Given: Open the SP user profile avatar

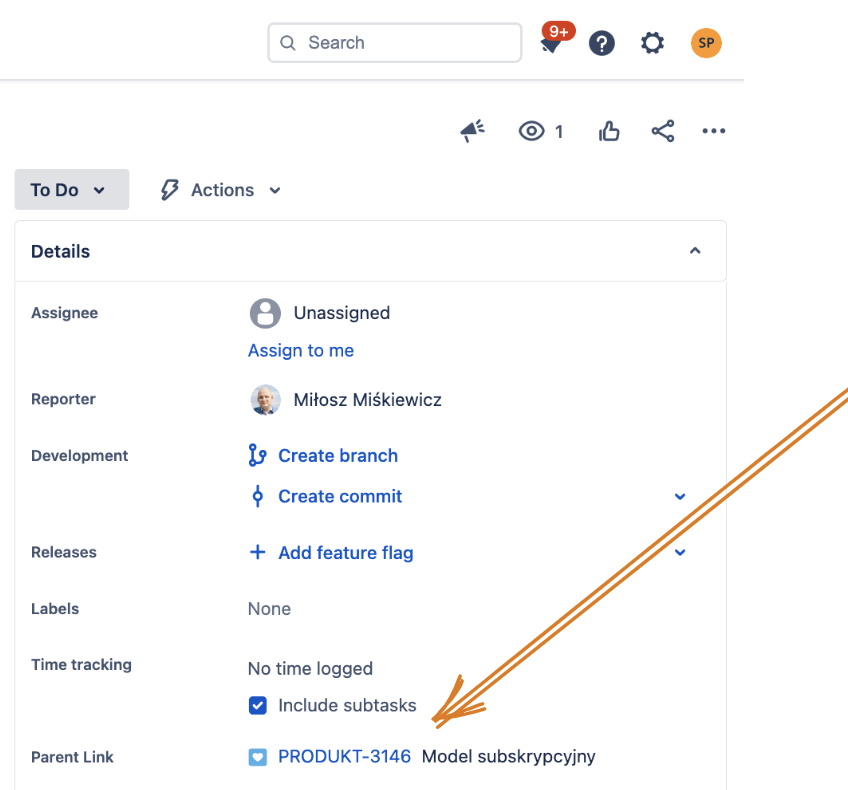Looking at the screenshot, I should coord(706,43).
